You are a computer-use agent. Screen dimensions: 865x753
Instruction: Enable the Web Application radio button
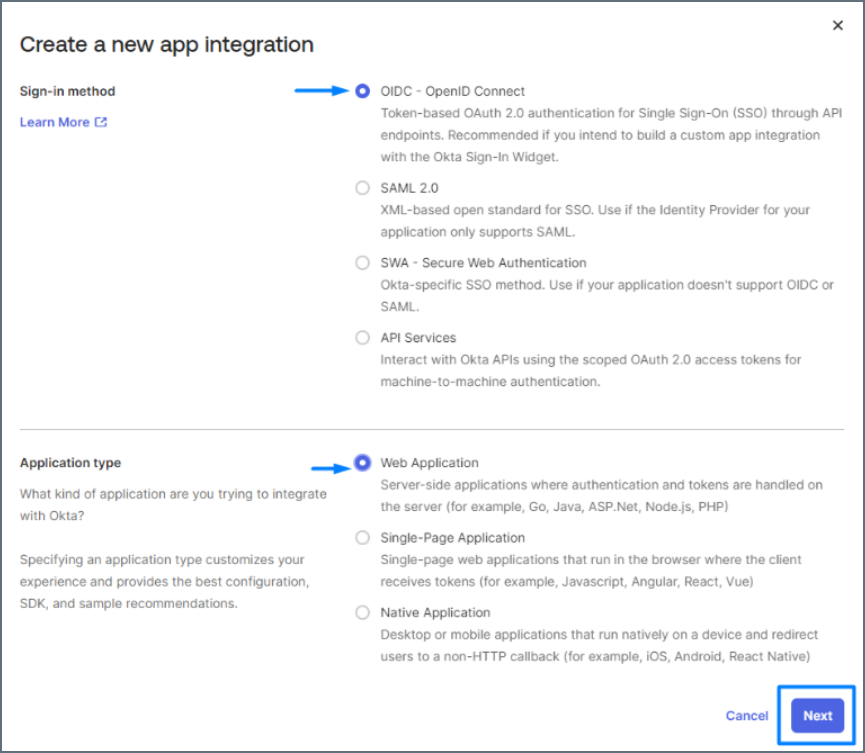point(362,463)
